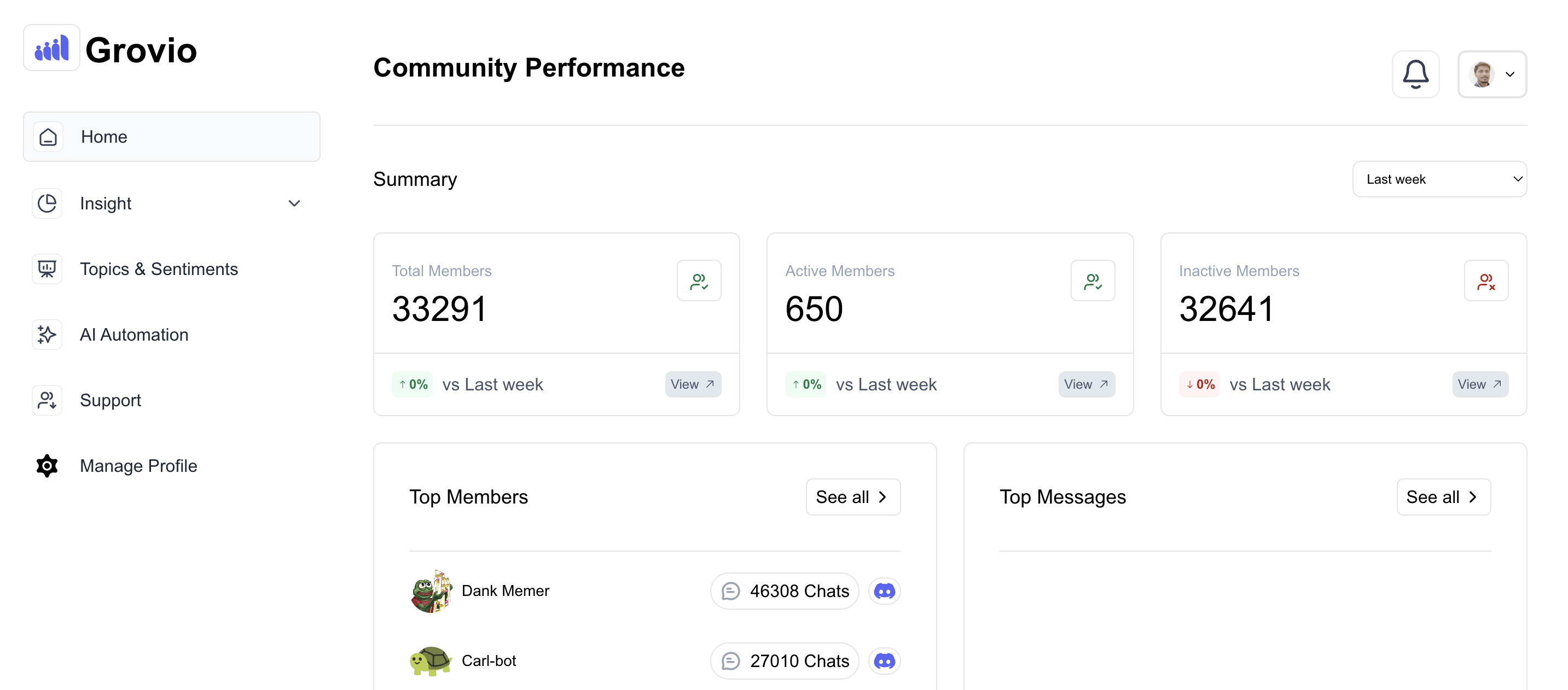Open the Last week period dropdown

pyautogui.click(x=1439, y=179)
